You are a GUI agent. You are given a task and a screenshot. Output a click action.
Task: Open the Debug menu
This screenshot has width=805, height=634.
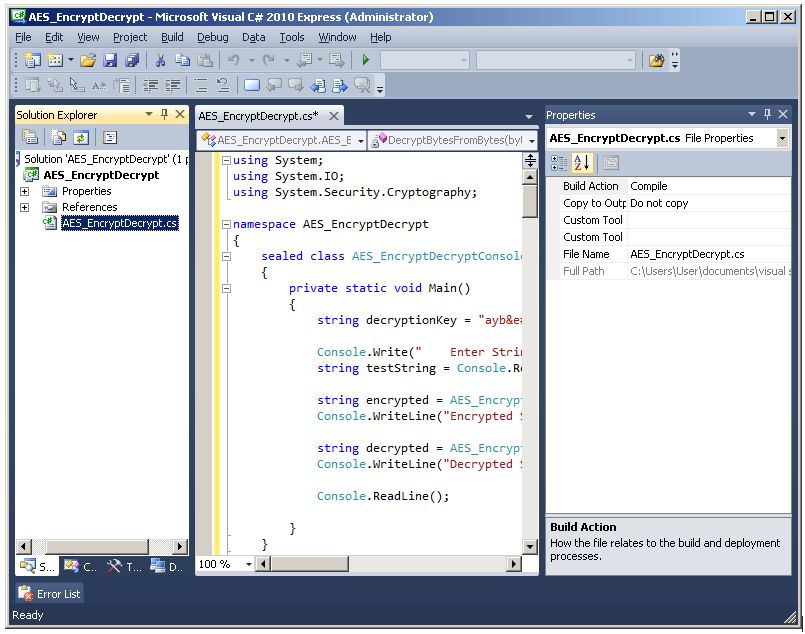click(212, 37)
